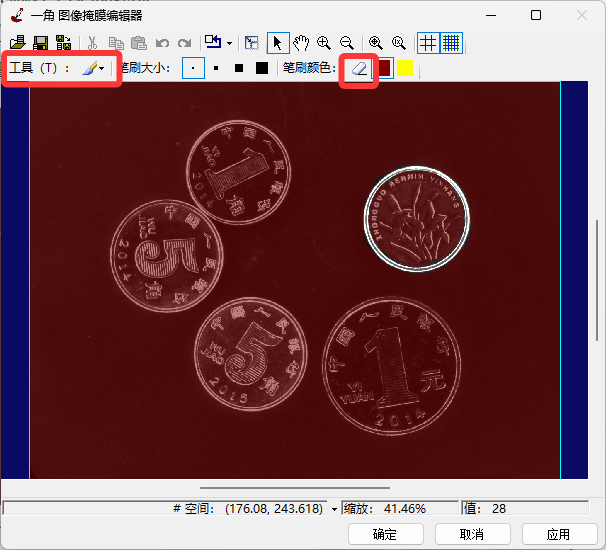Select the largest brush size
The width and height of the screenshot is (606, 550).
point(262,68)
